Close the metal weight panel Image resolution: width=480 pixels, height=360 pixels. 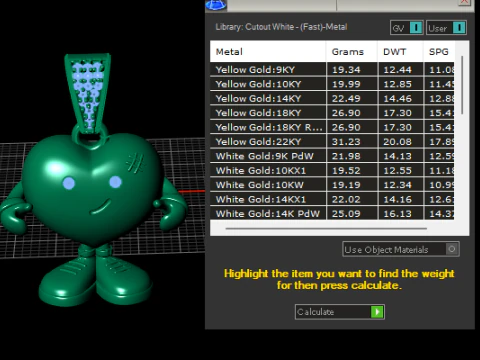465,3
